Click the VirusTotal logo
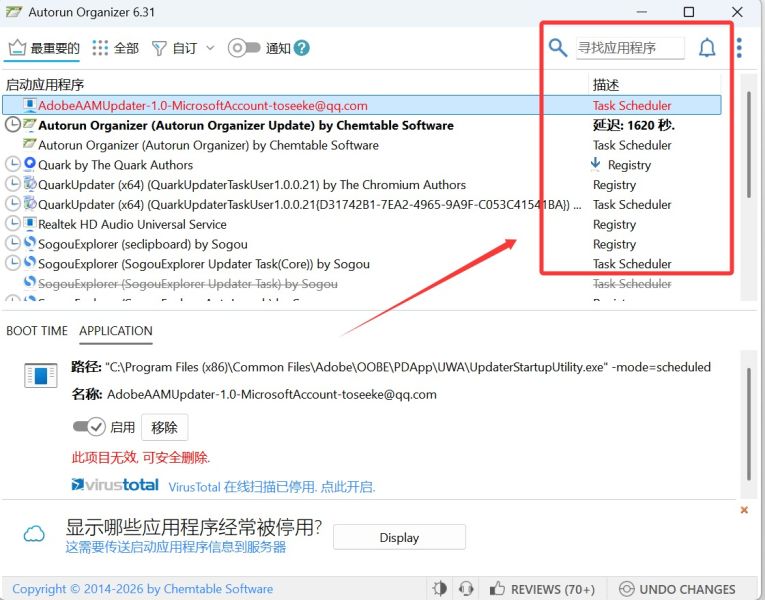The height and width of the screenshot is (600, 765). (x=115, y=485)
